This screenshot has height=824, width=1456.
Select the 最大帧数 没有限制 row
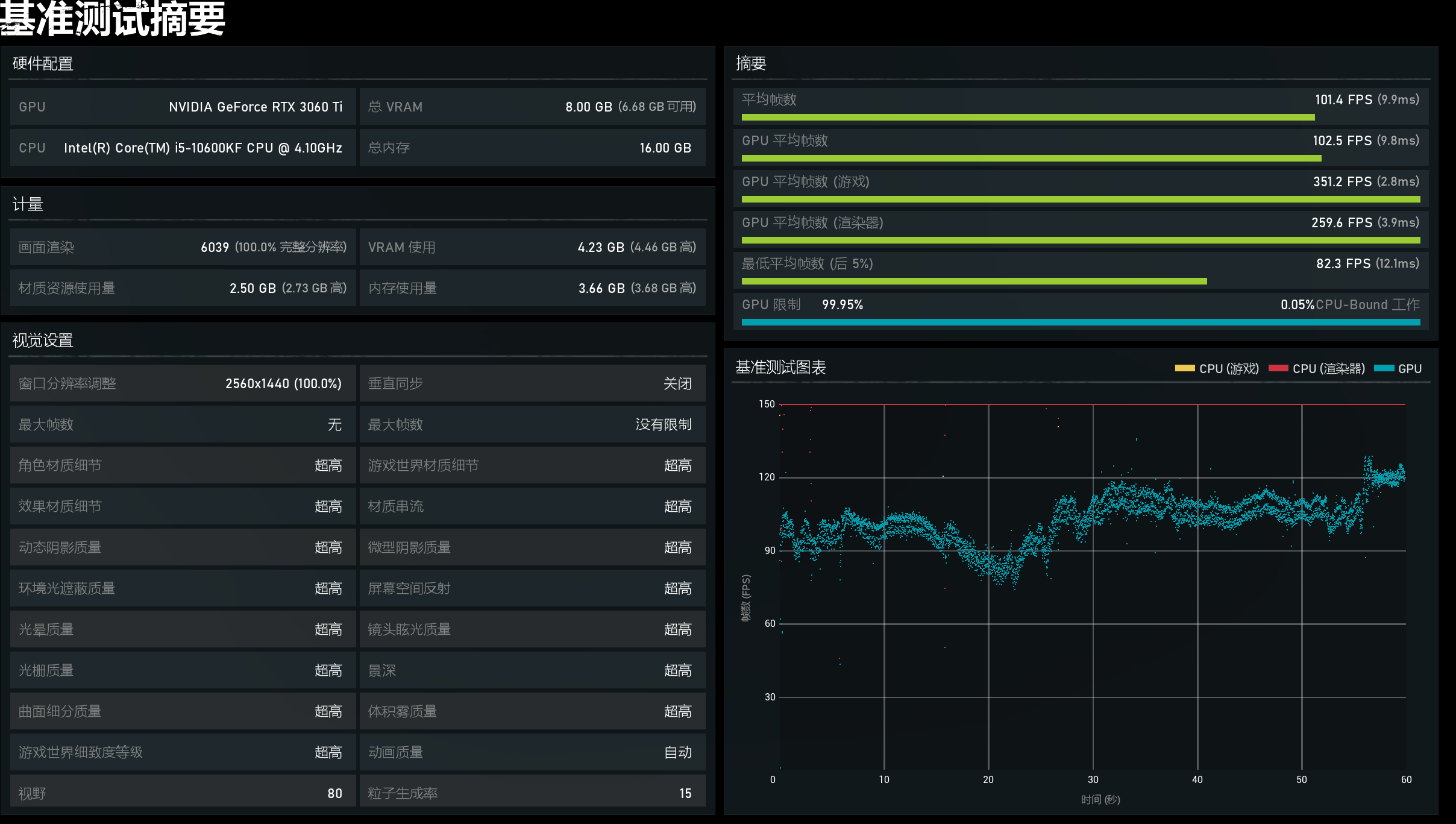pyautogui.click(x=532, y=424)
